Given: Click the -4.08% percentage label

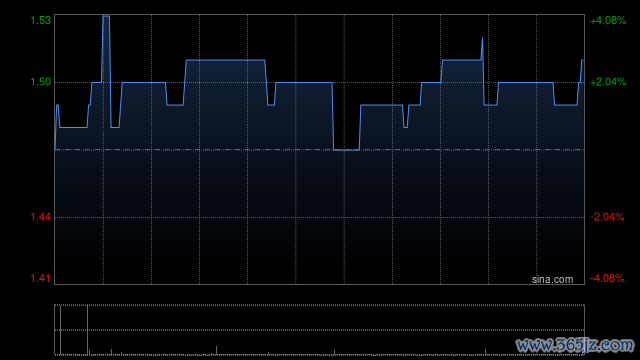Looking at the screenshot, I should (607, 278).
